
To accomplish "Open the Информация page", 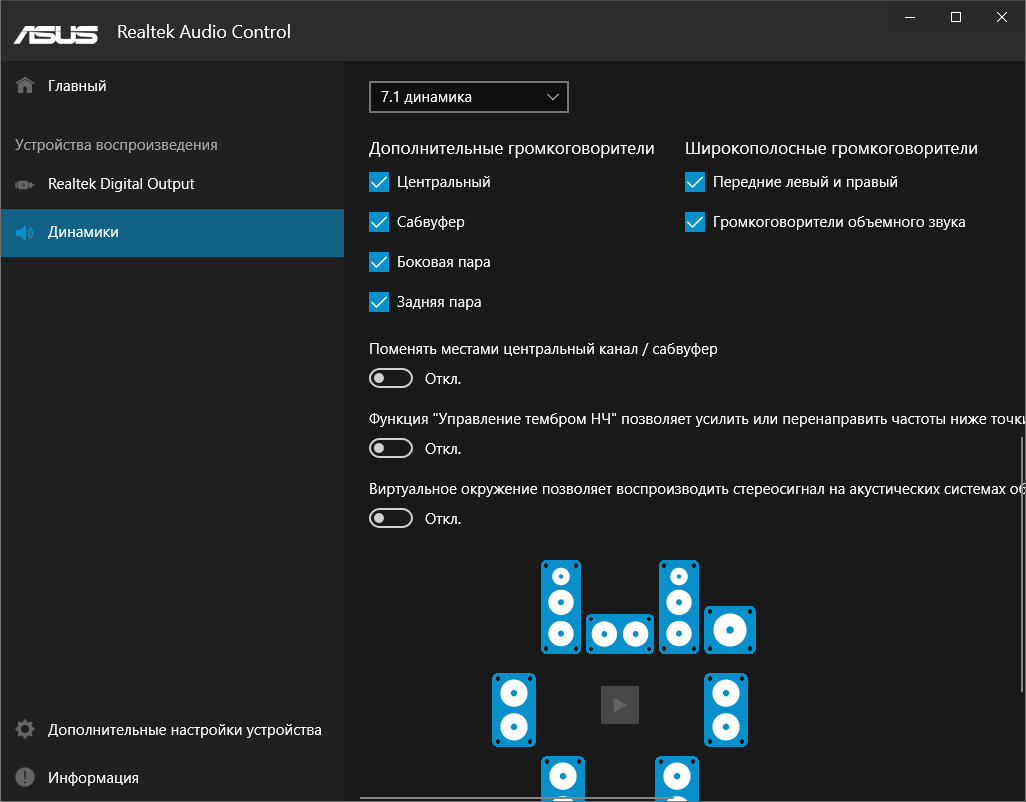I will (x=172, y=777).
